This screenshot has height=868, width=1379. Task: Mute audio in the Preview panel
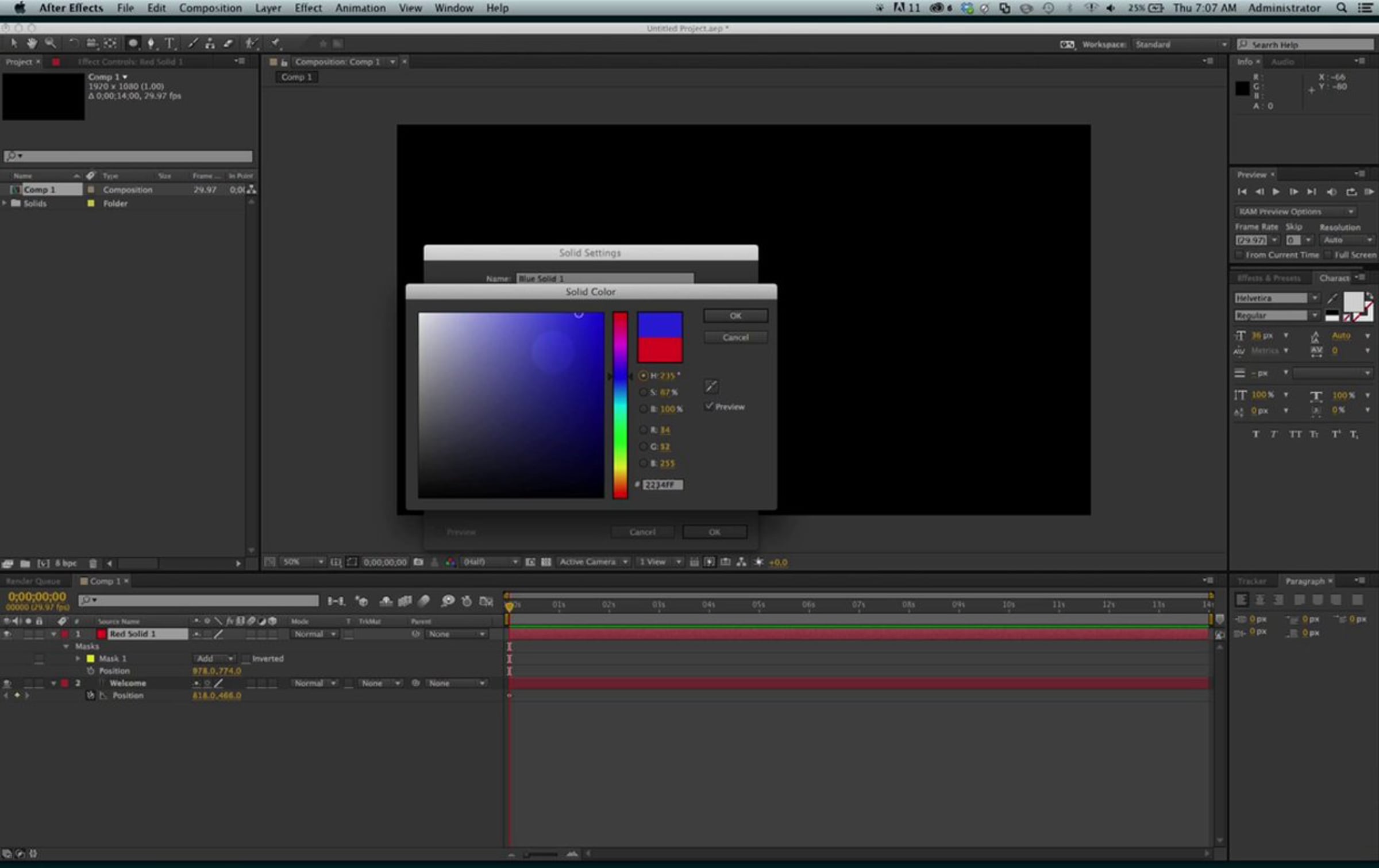coord(1331,192)
